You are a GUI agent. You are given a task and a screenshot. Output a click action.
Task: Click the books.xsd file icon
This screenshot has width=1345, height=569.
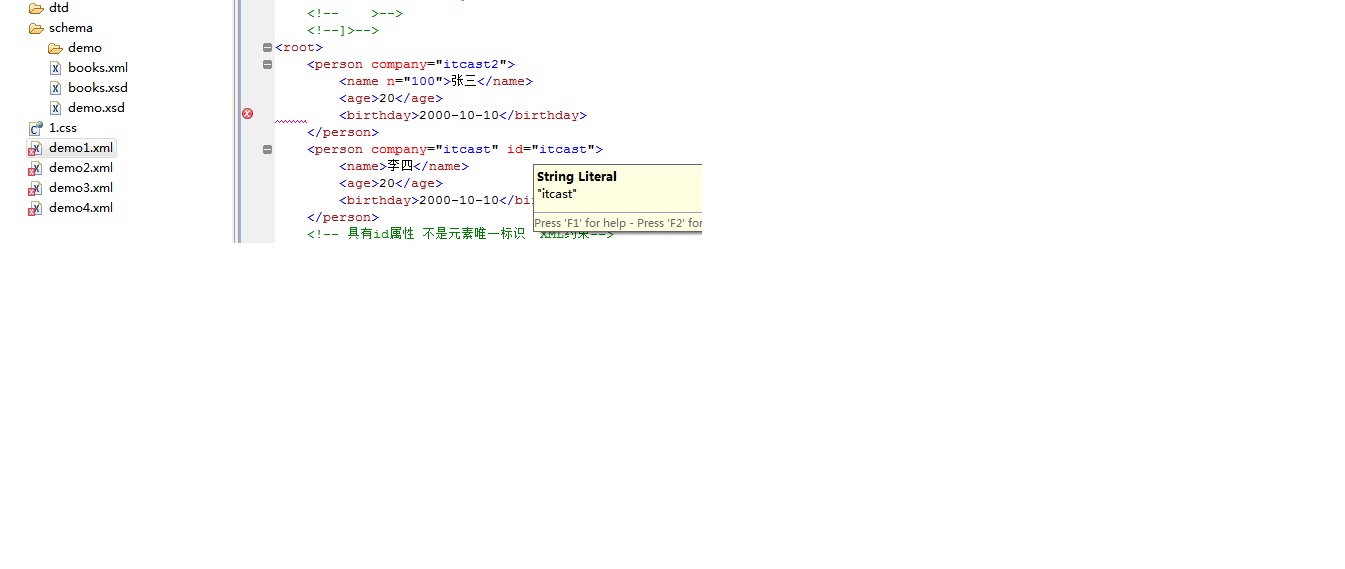[56, 88]
